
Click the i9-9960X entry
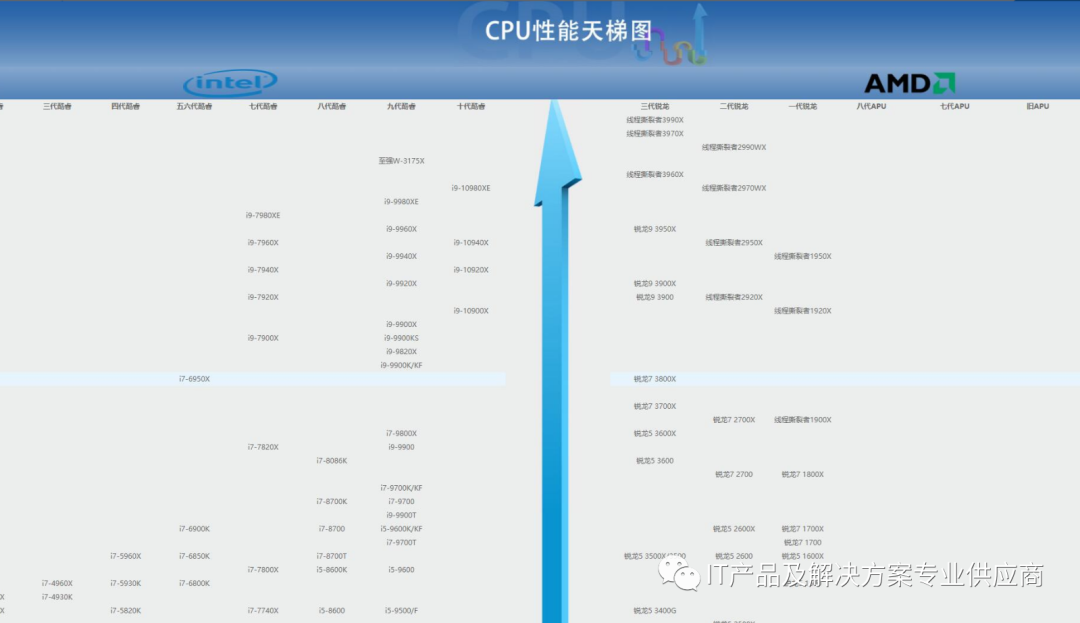(x=402, y=229)
